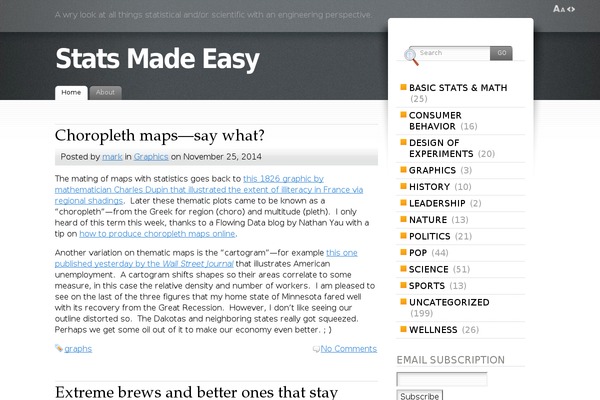Click 'No Comments' link
The height and width of the screenshot is (400, 600).
(349, 349)
